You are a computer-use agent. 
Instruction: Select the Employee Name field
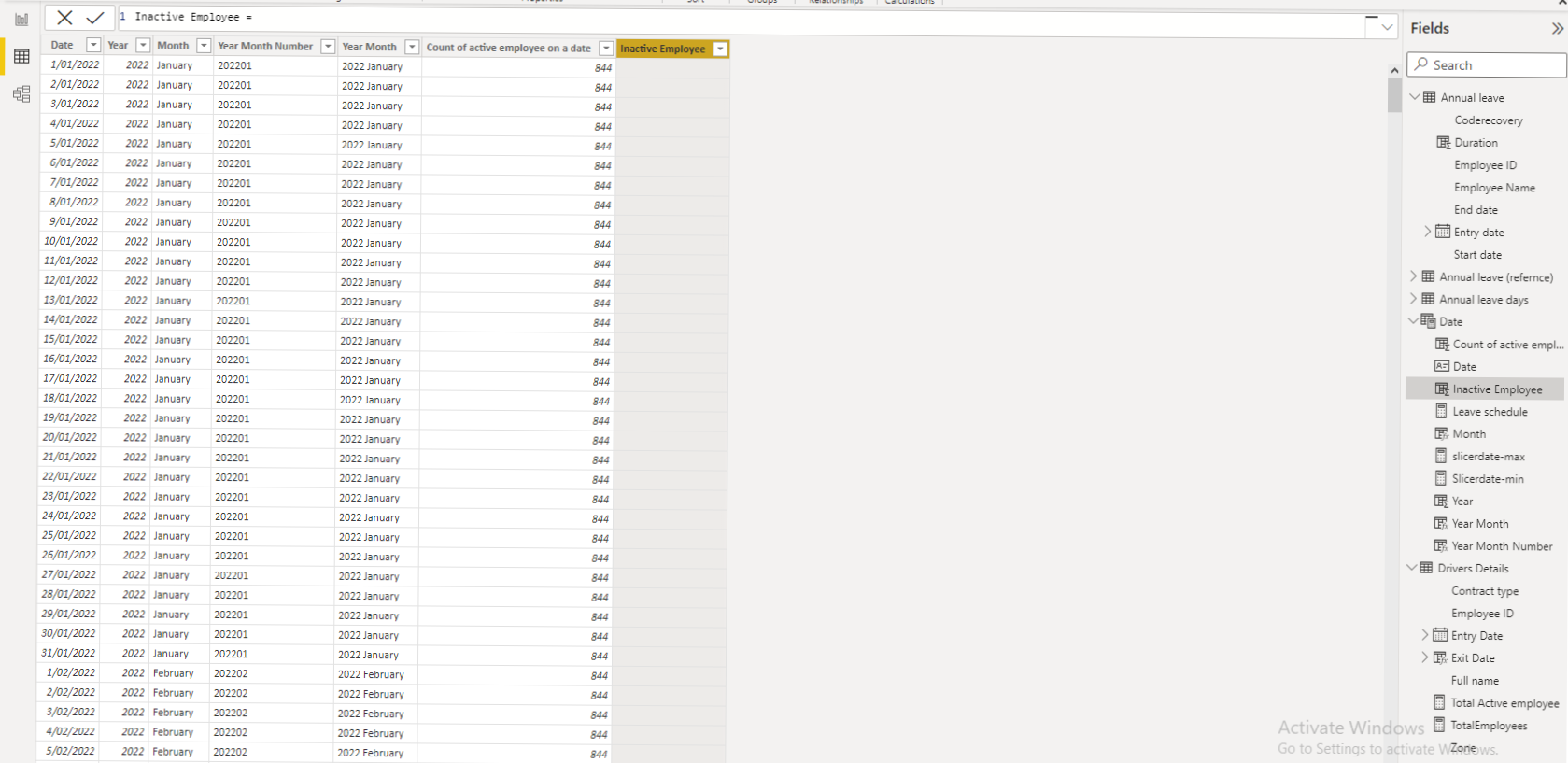pyautogui.click(x=1494, y=188)
